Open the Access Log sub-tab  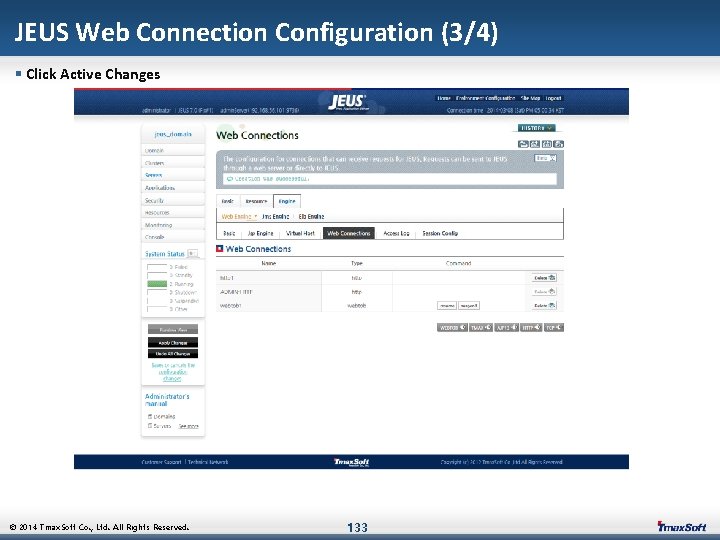tap(396, 233)
